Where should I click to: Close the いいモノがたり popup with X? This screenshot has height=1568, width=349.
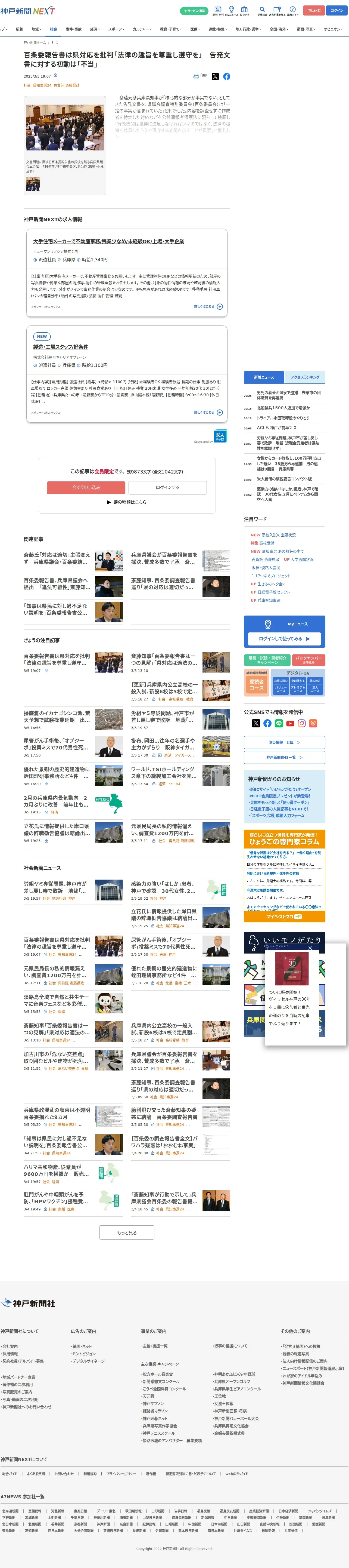click(310, 948)
